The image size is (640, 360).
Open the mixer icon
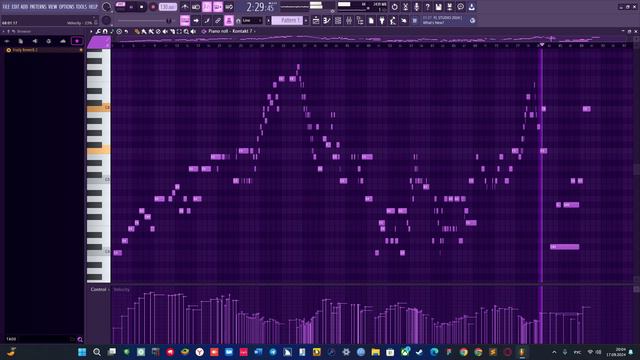[x=349, y=20]
